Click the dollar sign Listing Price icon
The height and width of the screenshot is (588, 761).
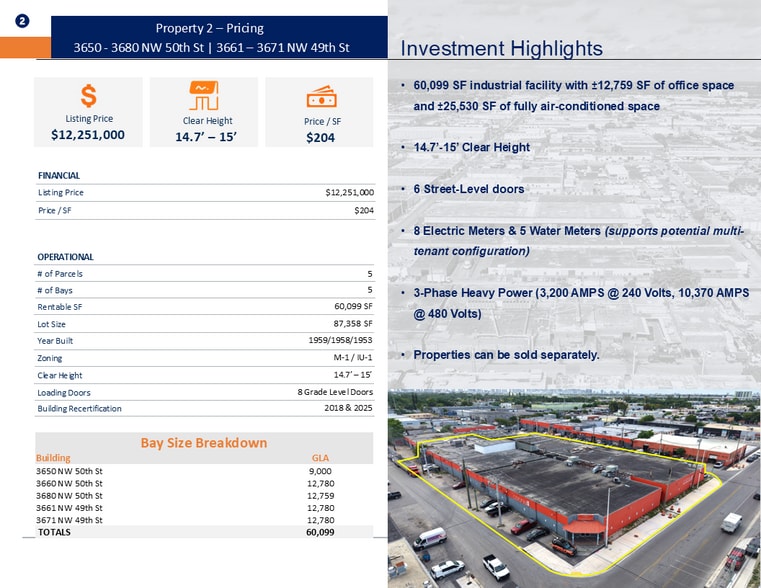[x=88, y=96]
